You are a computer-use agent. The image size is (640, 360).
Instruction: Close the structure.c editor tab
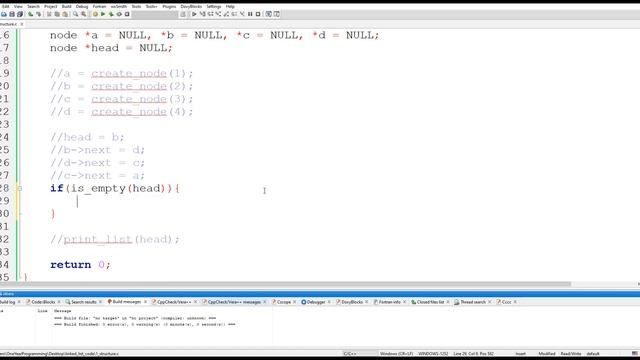[22, 24]
